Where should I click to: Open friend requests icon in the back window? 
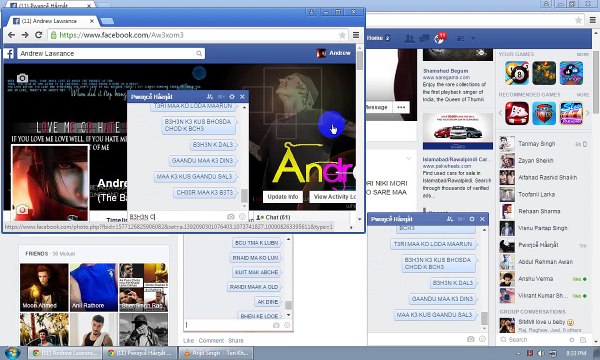[x=410, y=38]
